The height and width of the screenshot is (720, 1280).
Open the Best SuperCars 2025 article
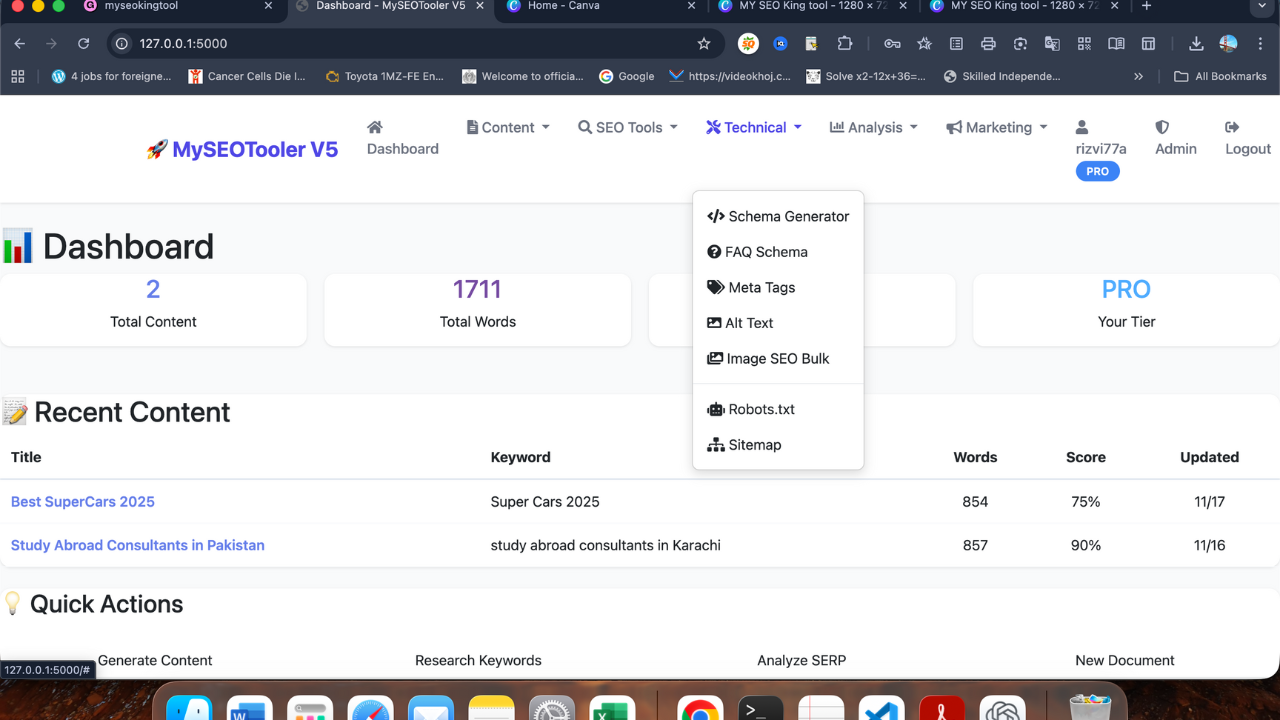[82, 501]
